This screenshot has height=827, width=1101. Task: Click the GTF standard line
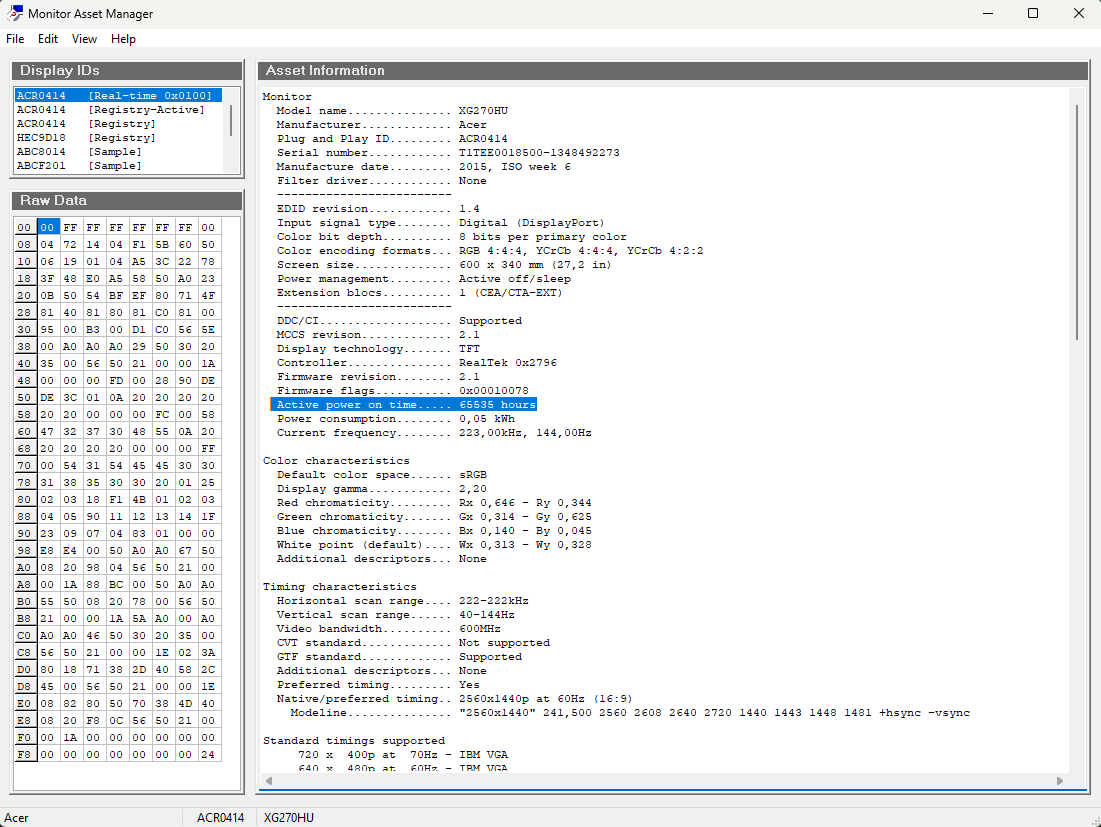coord(399,658)
